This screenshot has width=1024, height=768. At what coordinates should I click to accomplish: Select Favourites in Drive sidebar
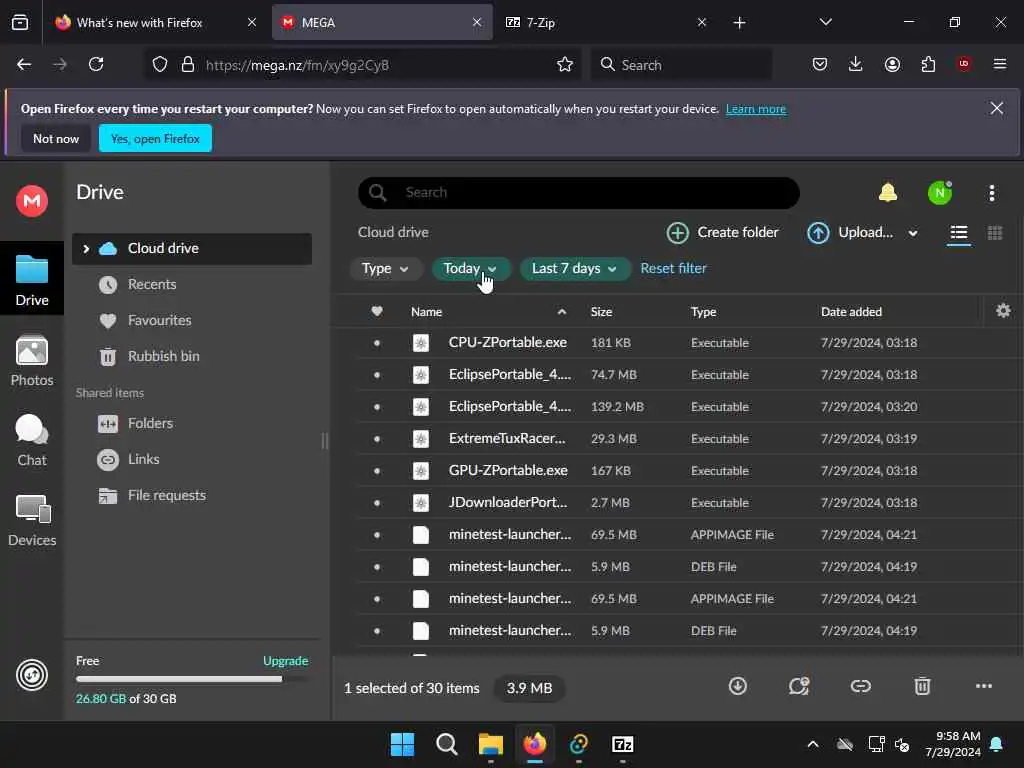(191, 320)
